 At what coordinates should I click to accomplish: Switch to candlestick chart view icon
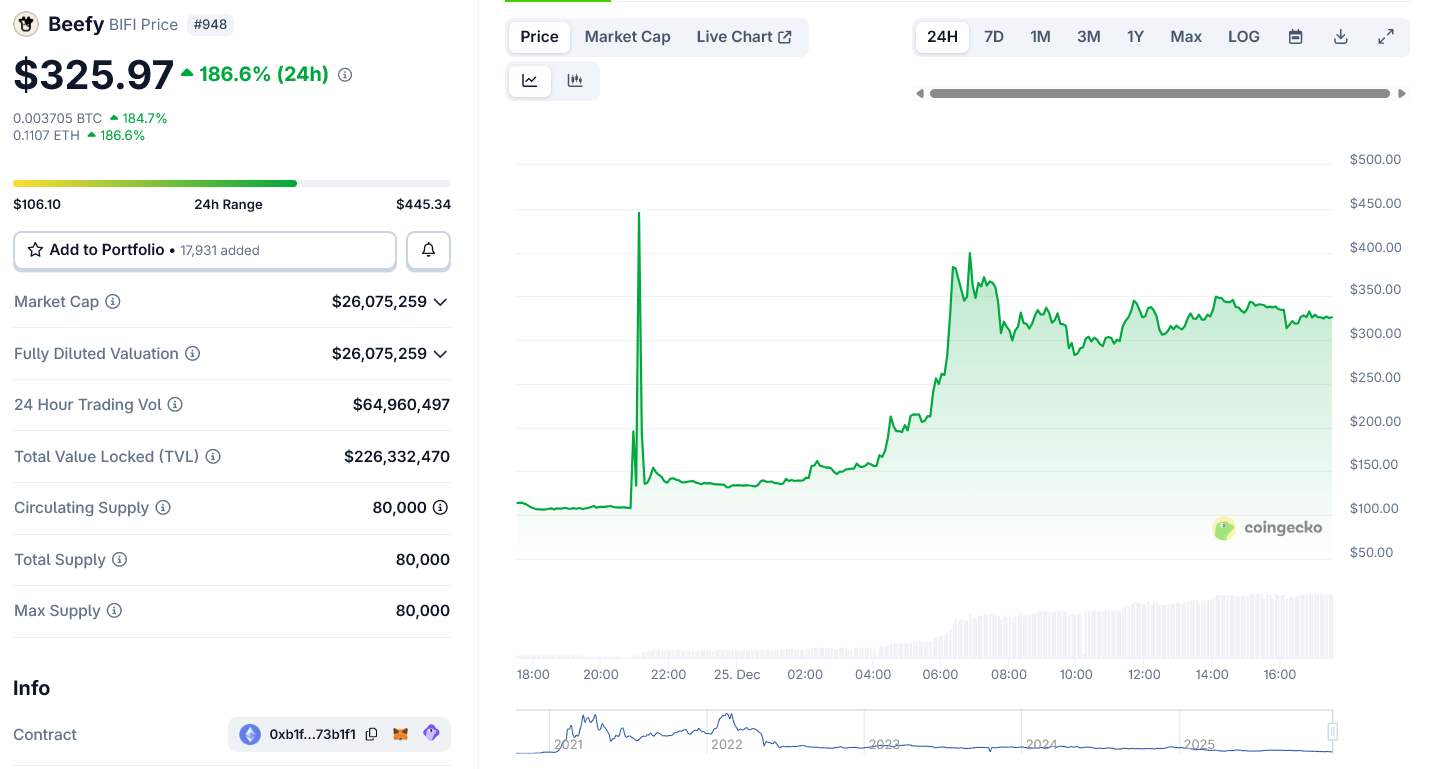pos(575,81)
